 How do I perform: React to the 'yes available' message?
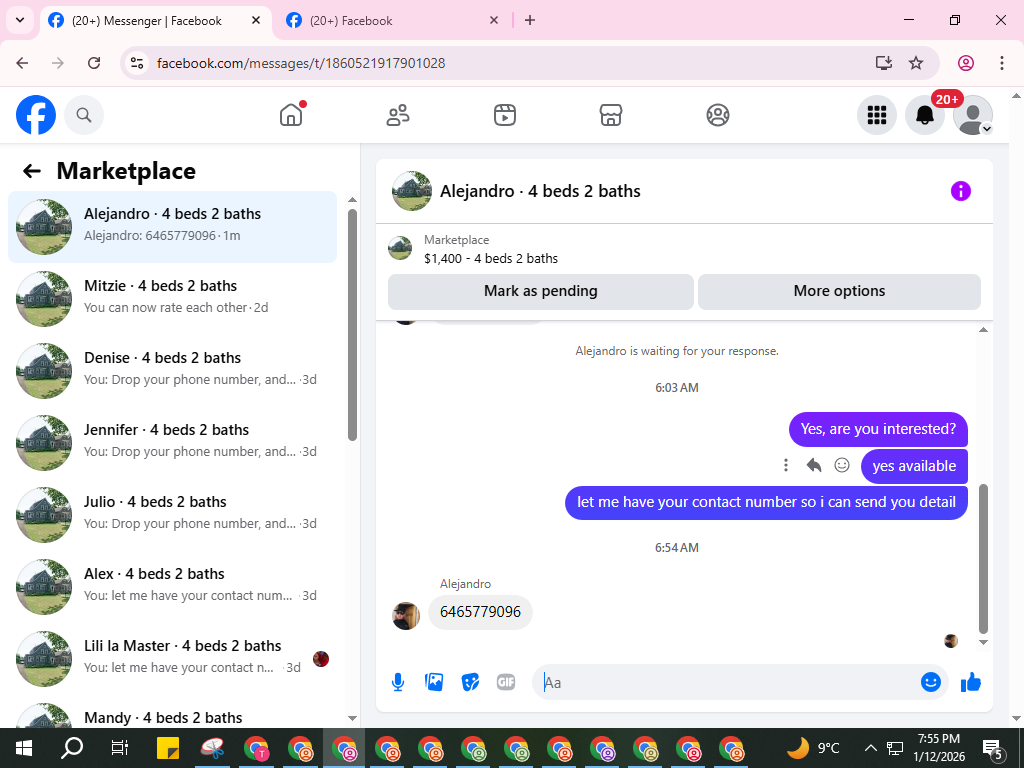(x=842, y=465)
